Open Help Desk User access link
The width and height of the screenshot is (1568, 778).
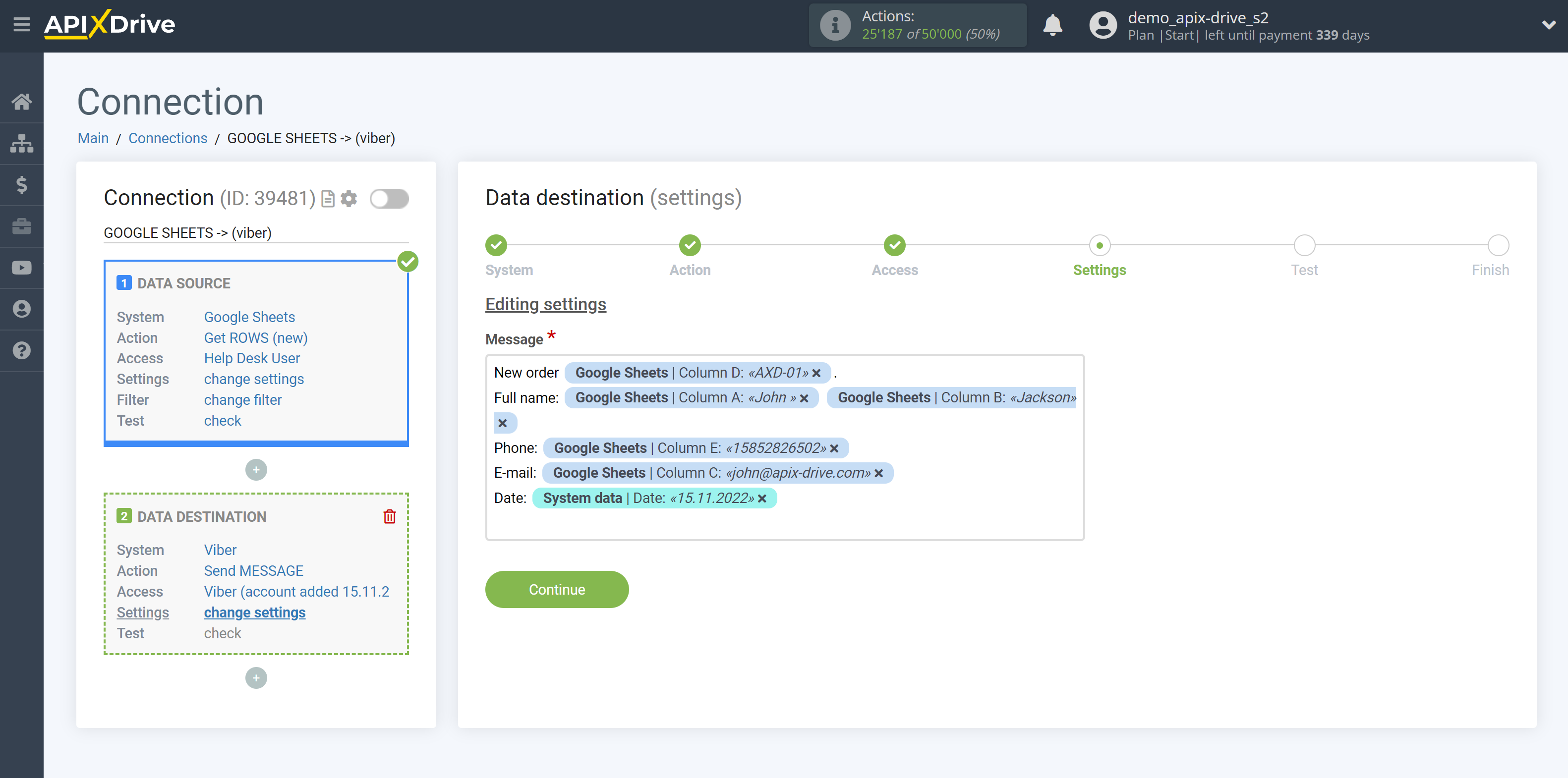[252, 358]
